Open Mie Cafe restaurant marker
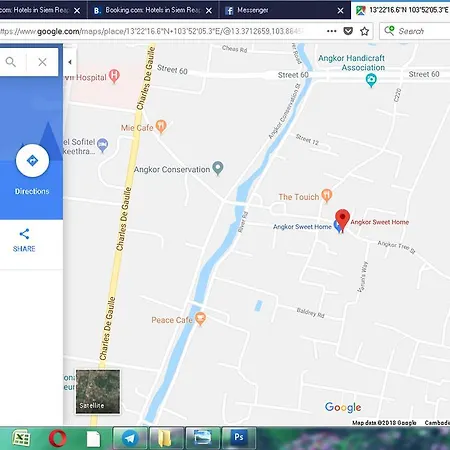The width and height of the screenshot is (450, 450). pyautogui.click(x=161, y=127)
